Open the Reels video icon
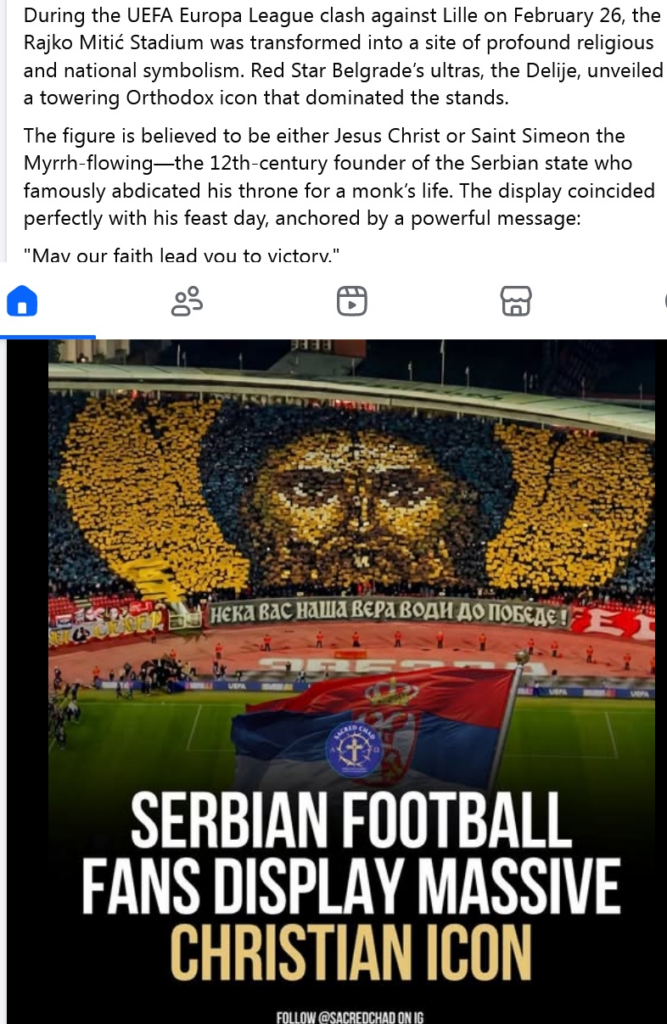The height and width of the screenshot is (1024, 667). pyautogui.click(x=351, y=302)
